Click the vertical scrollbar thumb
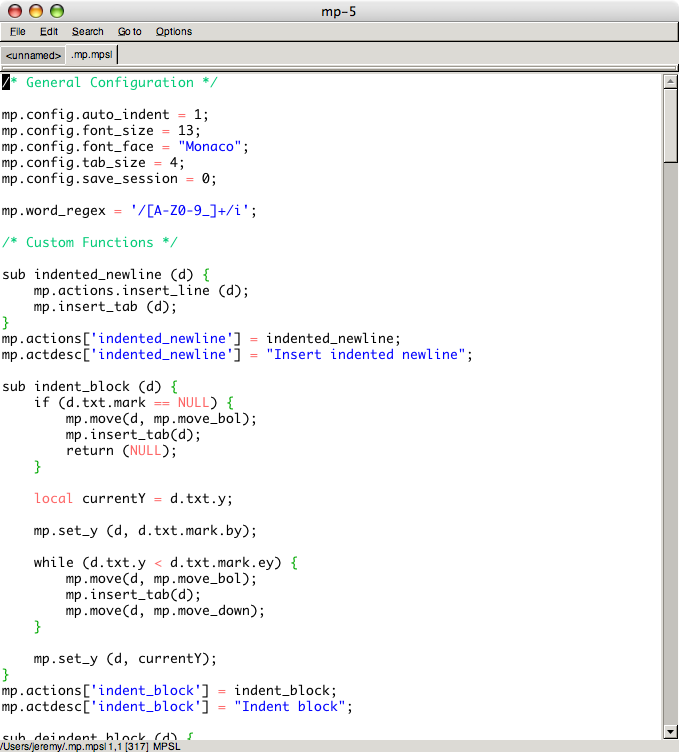 (x=670, y=126)
